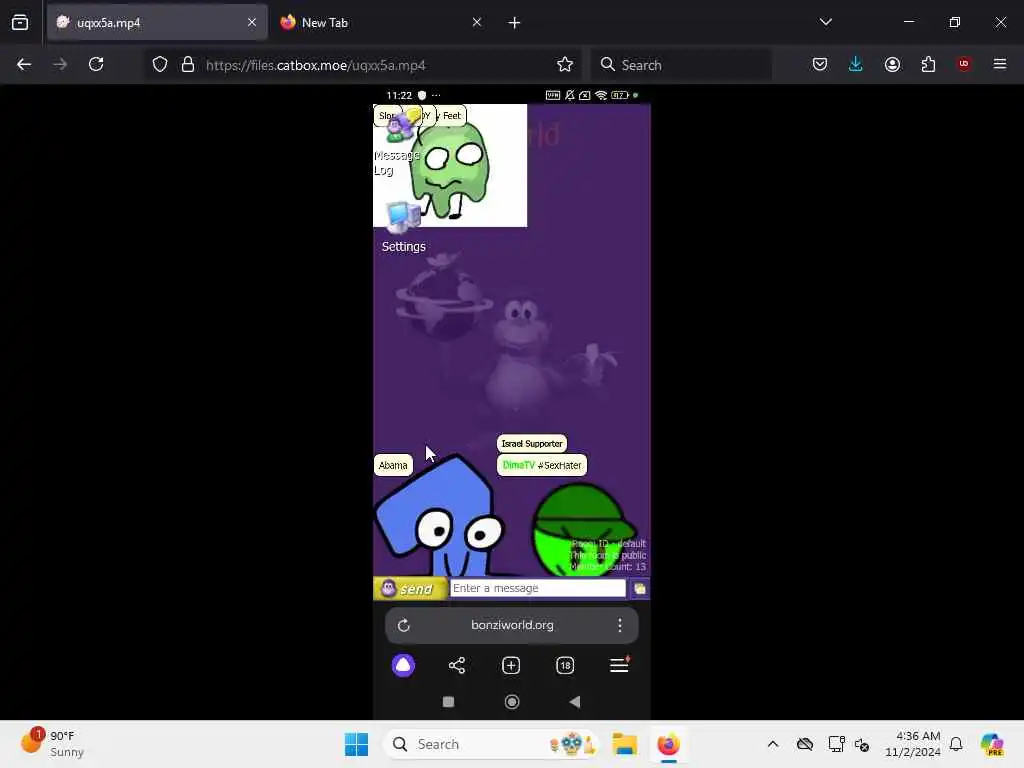The height and width of the screenshot is (768, 1024).
Task: Open the phone browser three-dot menu
Action: [620, 626]
